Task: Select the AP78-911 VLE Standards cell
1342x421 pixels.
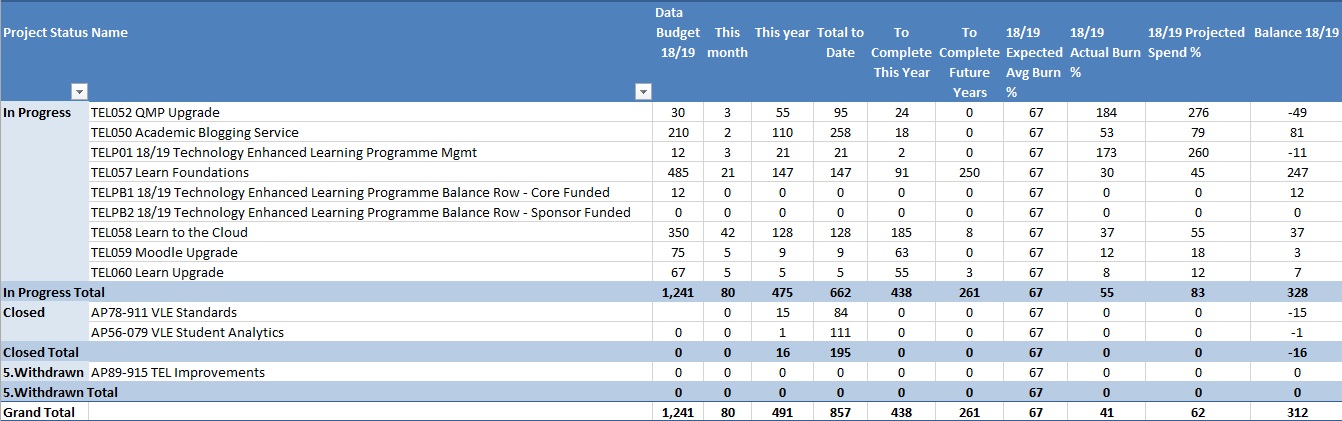Action: [x=163, y=312]
